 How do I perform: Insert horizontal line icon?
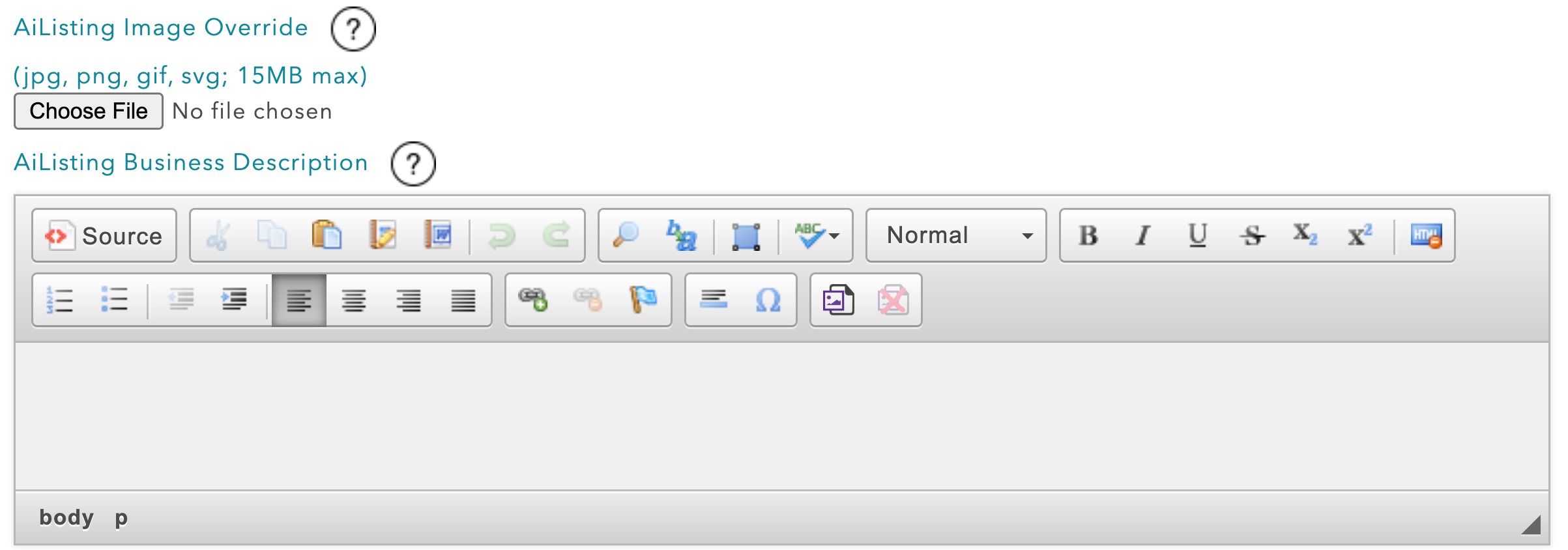714,300
